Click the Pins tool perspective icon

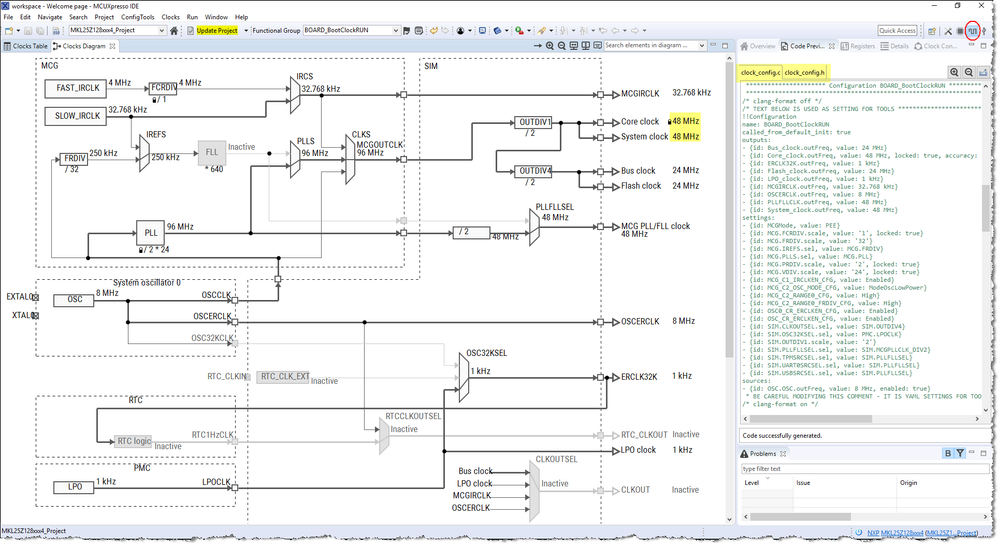(960, 31)
